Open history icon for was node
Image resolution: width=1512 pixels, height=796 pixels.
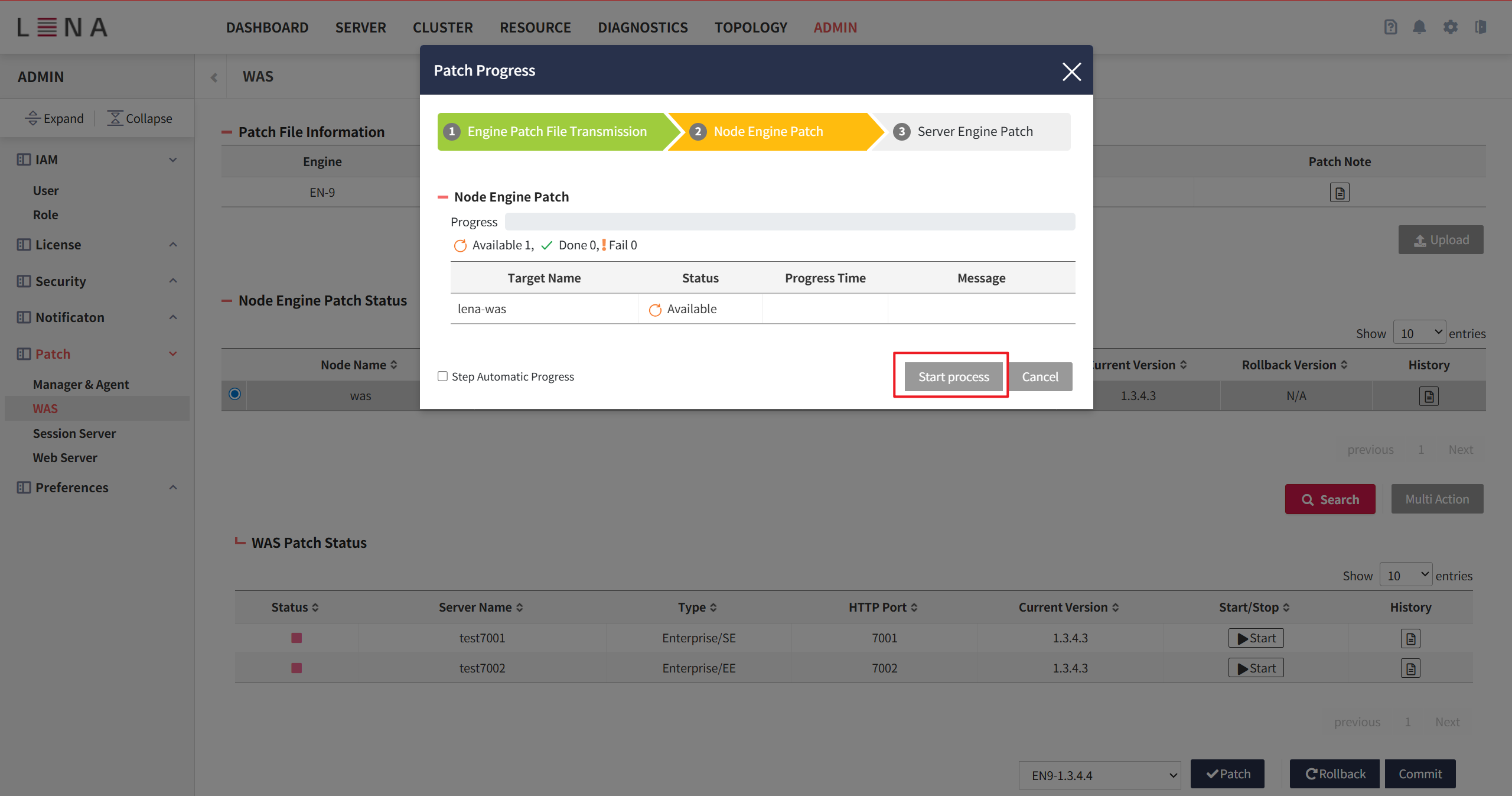pos(1429,396)
